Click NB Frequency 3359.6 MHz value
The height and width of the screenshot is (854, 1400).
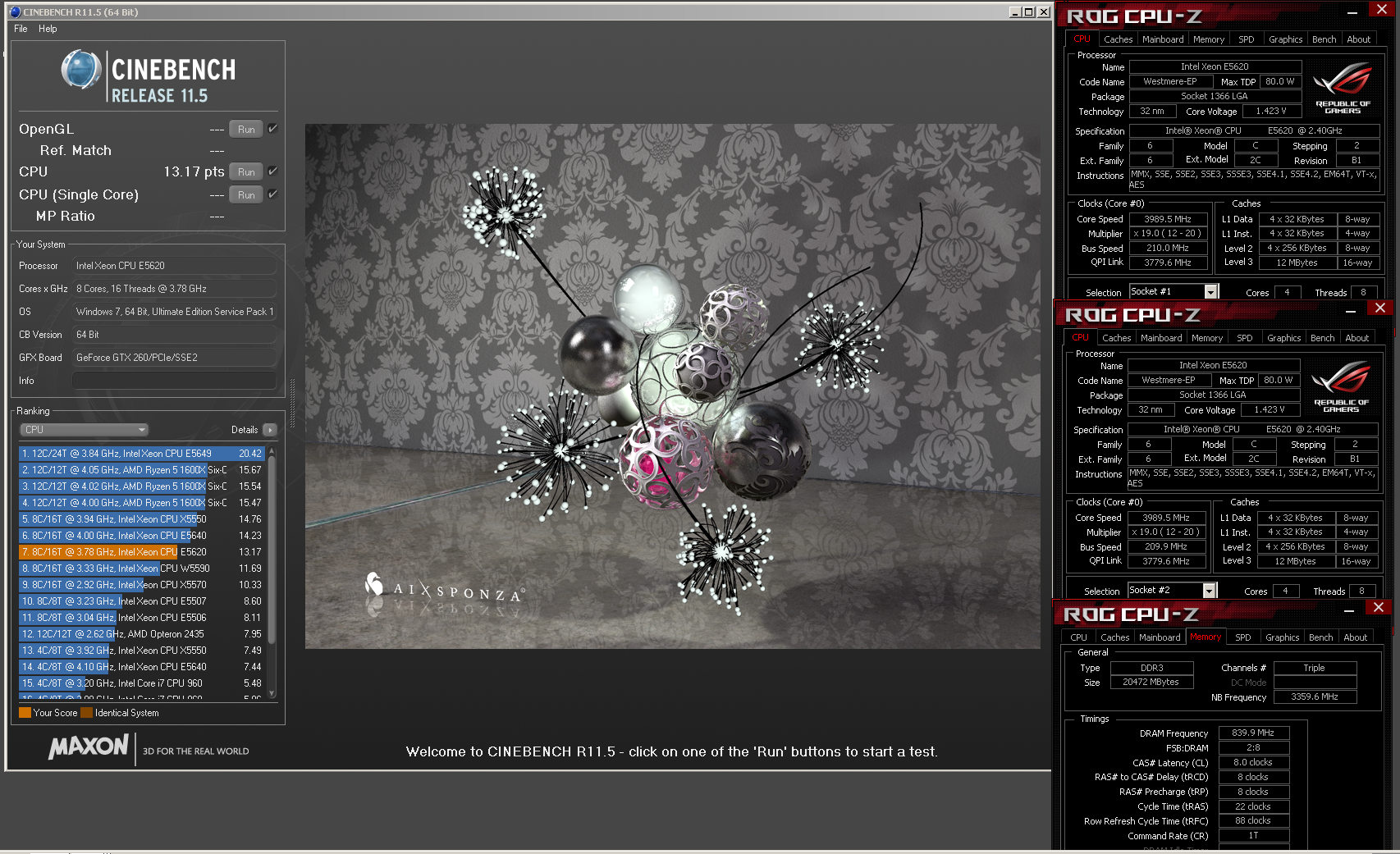(x=1314, y=697)
